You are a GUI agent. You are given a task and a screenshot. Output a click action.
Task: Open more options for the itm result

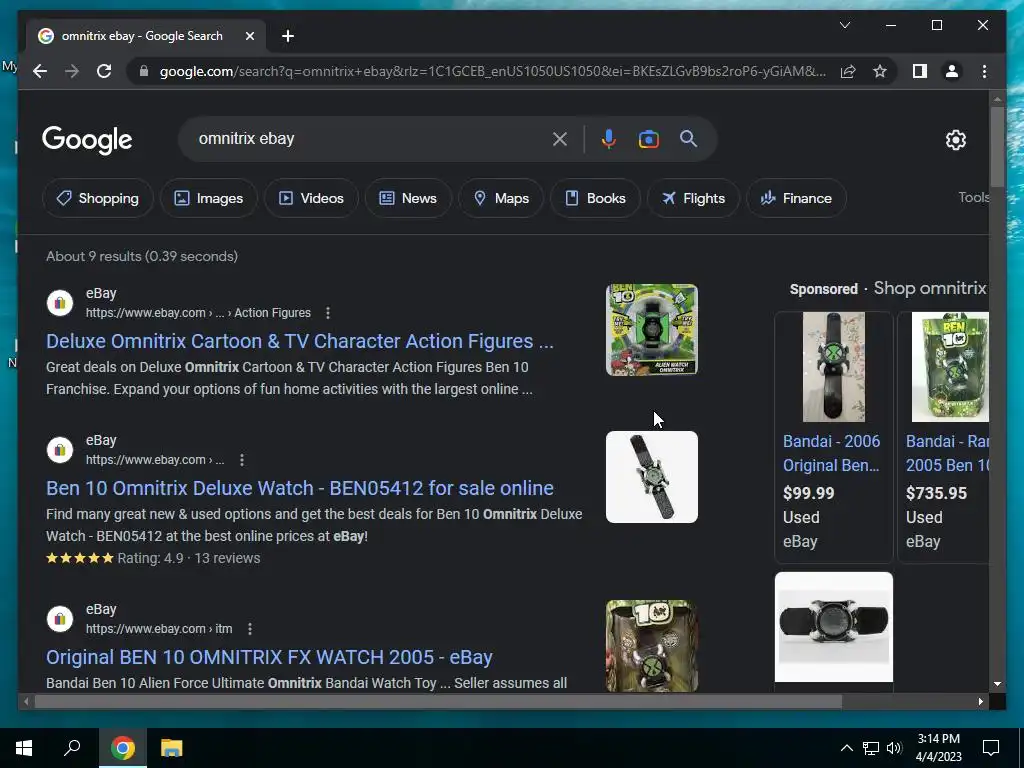[x=250, y=629]
